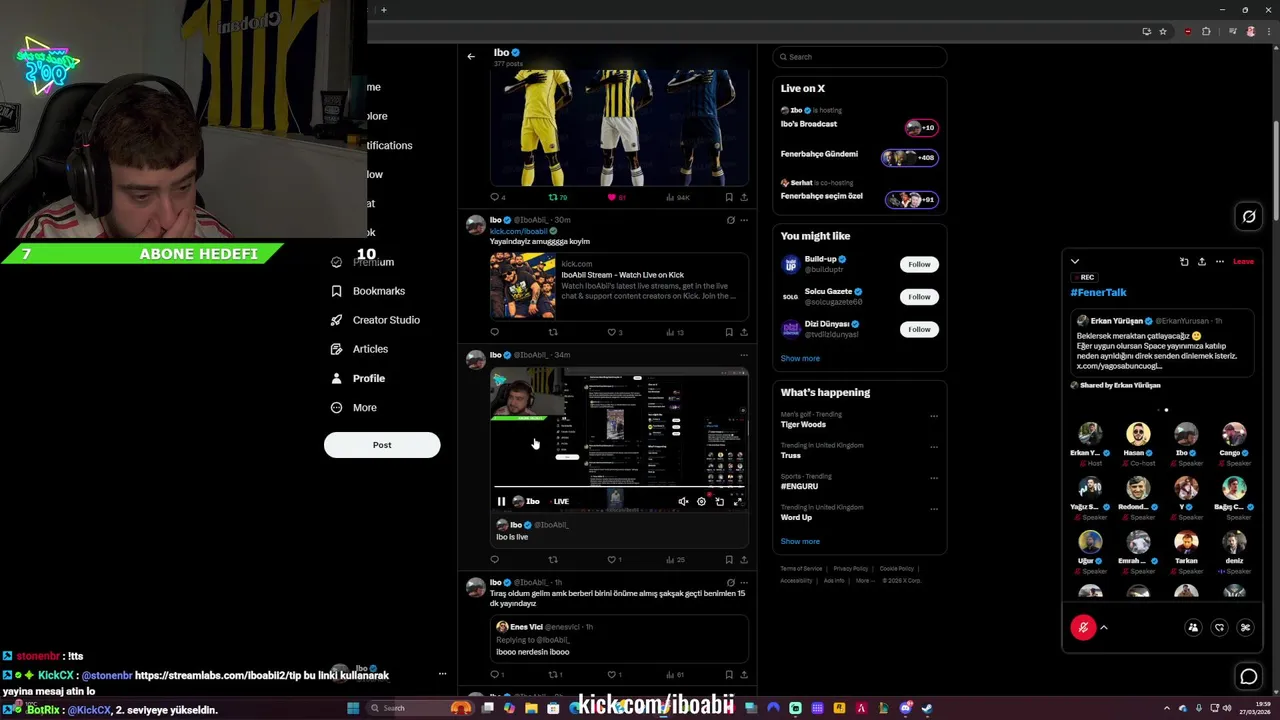
Task: Open the More menu in sidebar
Action: [353, 407]
